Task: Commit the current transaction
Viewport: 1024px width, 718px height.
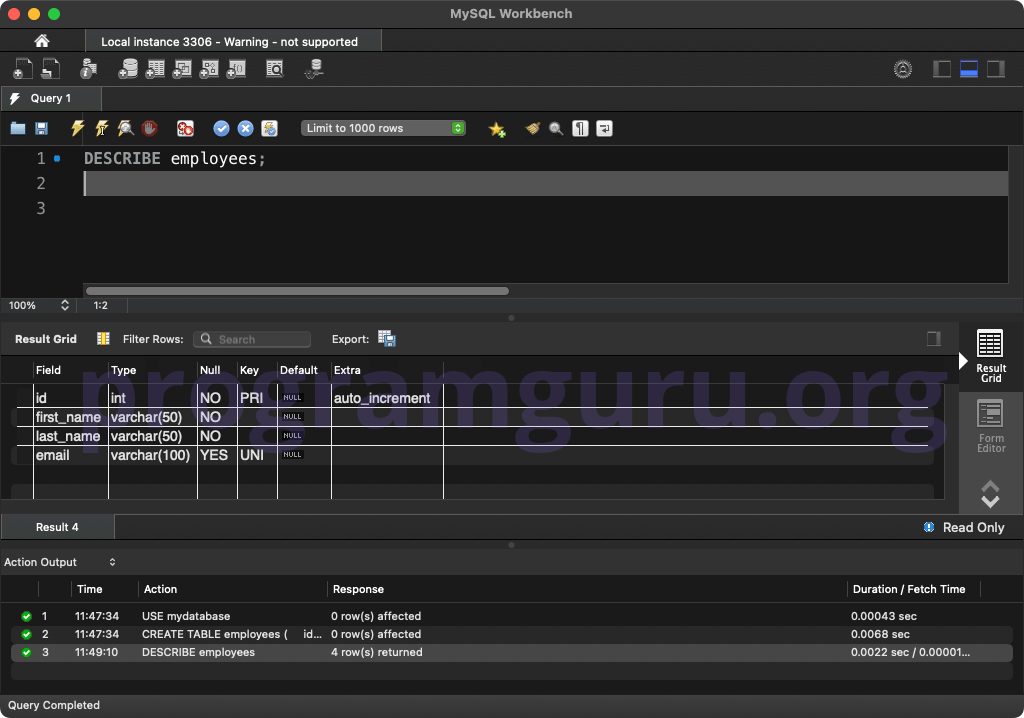Action: click(221, 128)
